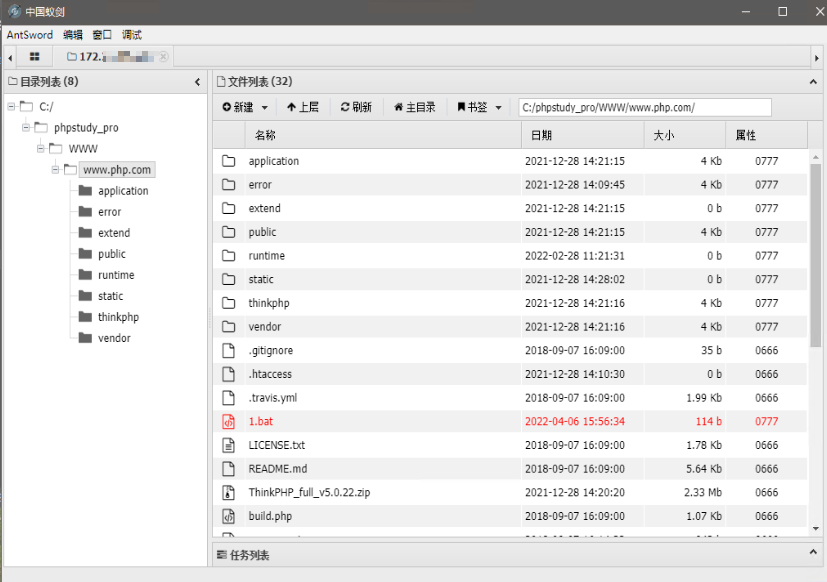Select extend folder icon in the tree

pyautogui.click(x=85, y=233)
